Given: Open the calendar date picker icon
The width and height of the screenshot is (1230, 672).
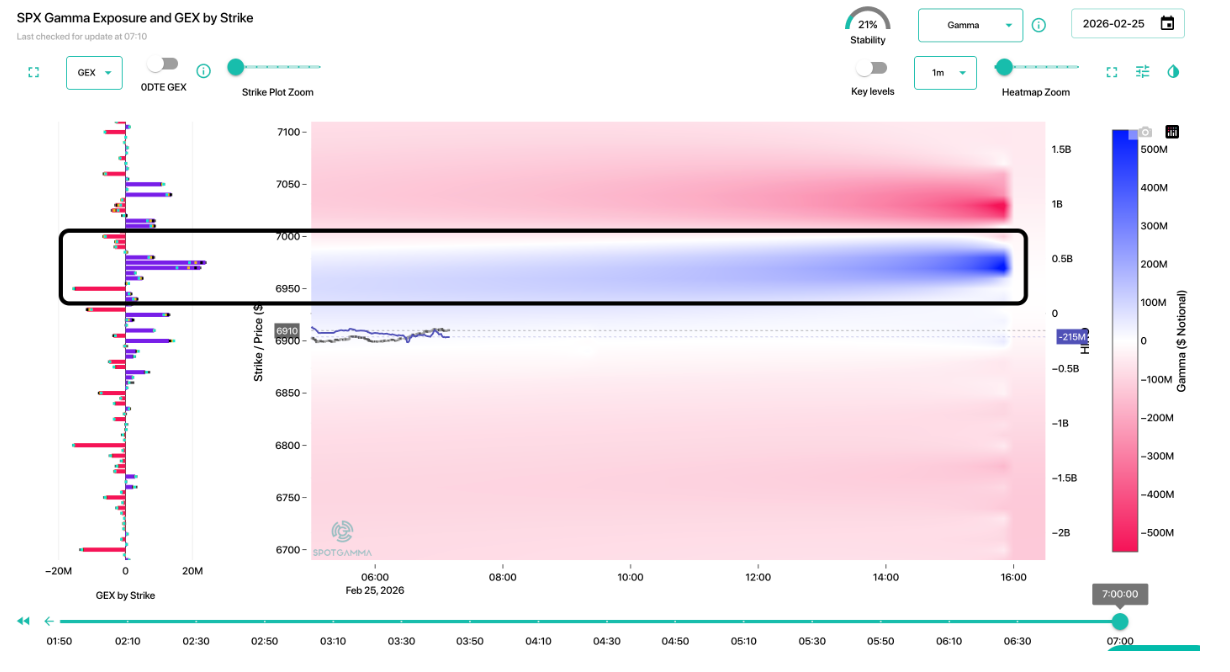Looking at the screenshot, I should (x=1167, y=23).
